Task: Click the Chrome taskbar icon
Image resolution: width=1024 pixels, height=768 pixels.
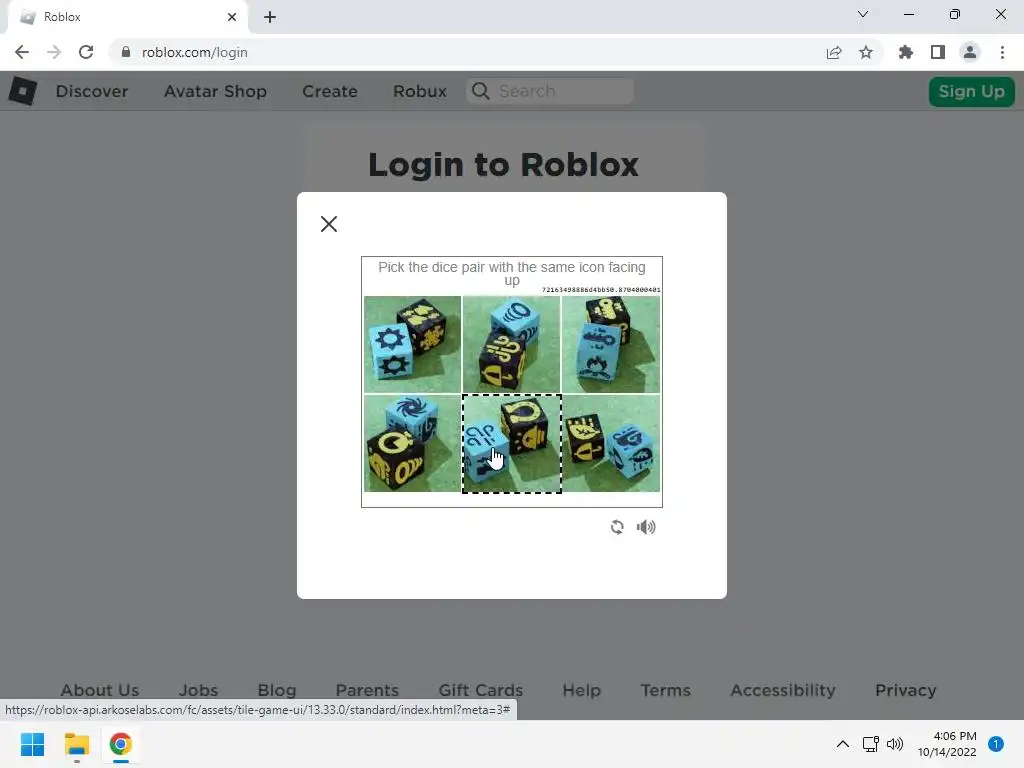Action: coord(120,744)
